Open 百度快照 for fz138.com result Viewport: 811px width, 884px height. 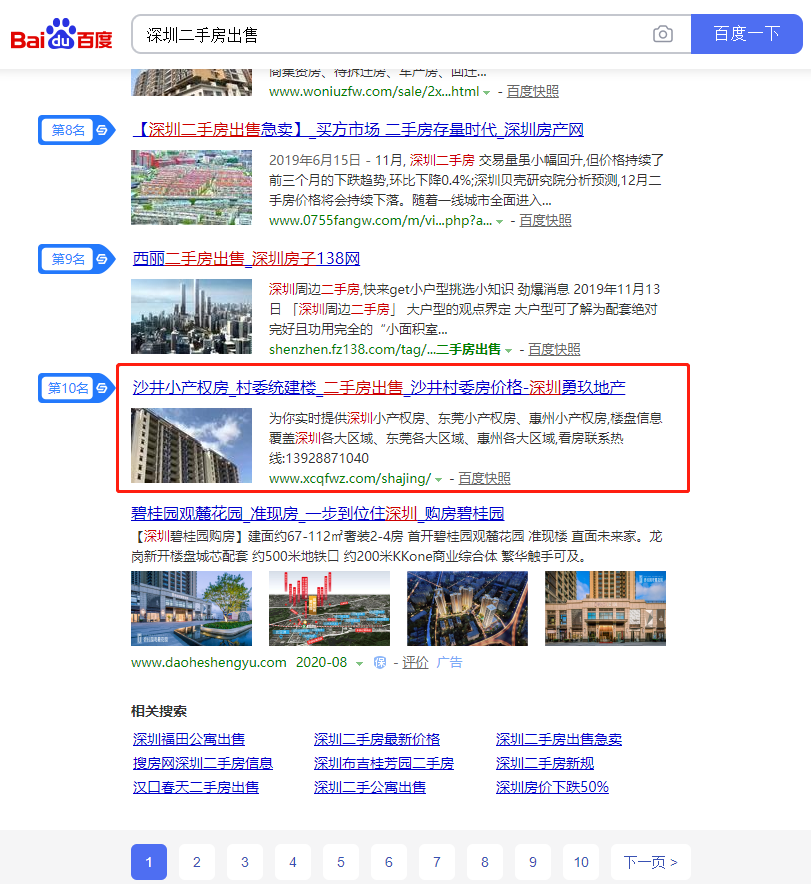pyautogui.click(x=554, y=350)
